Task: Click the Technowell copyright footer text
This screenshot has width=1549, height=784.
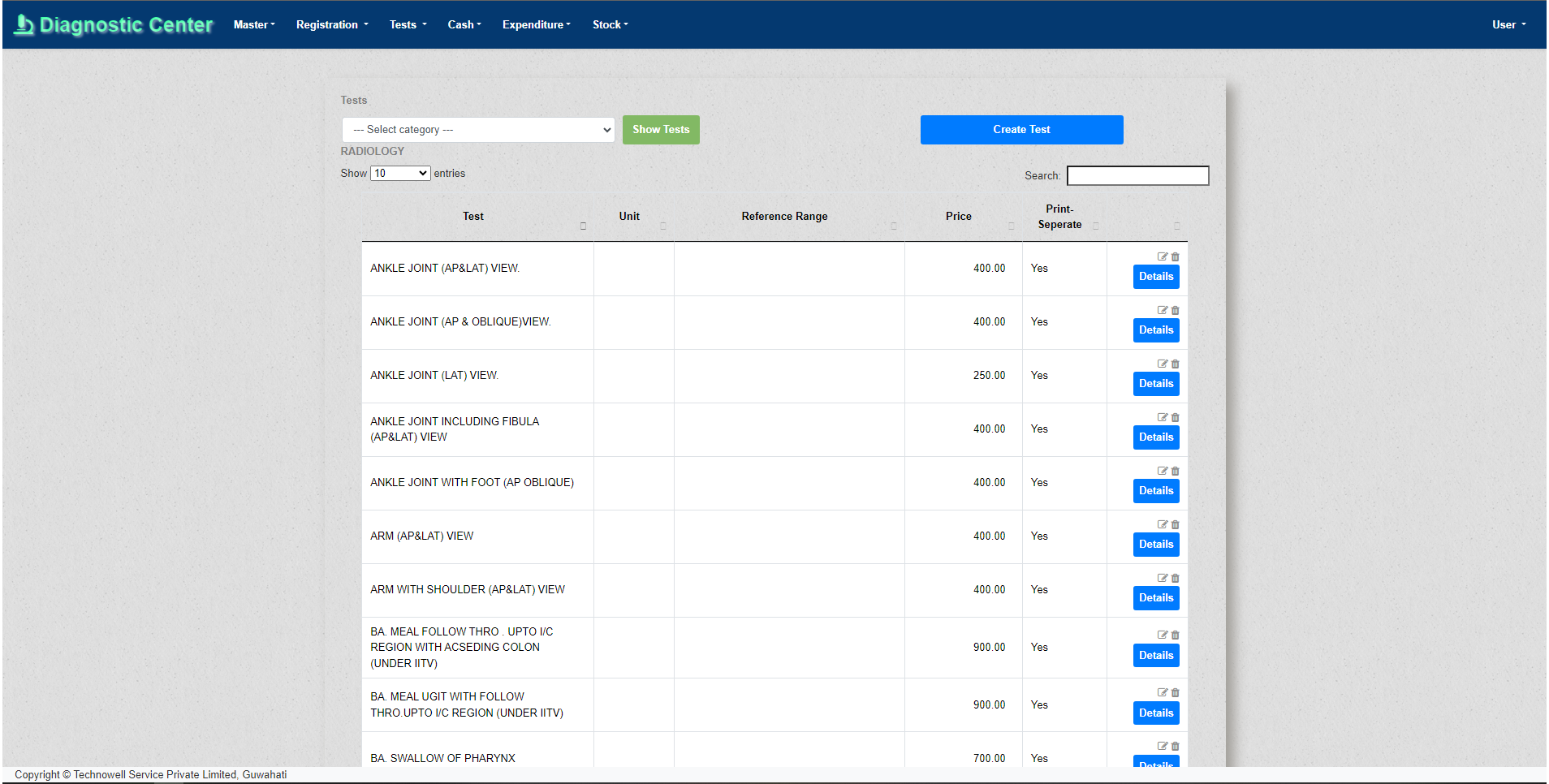Action: click(151, 775)
